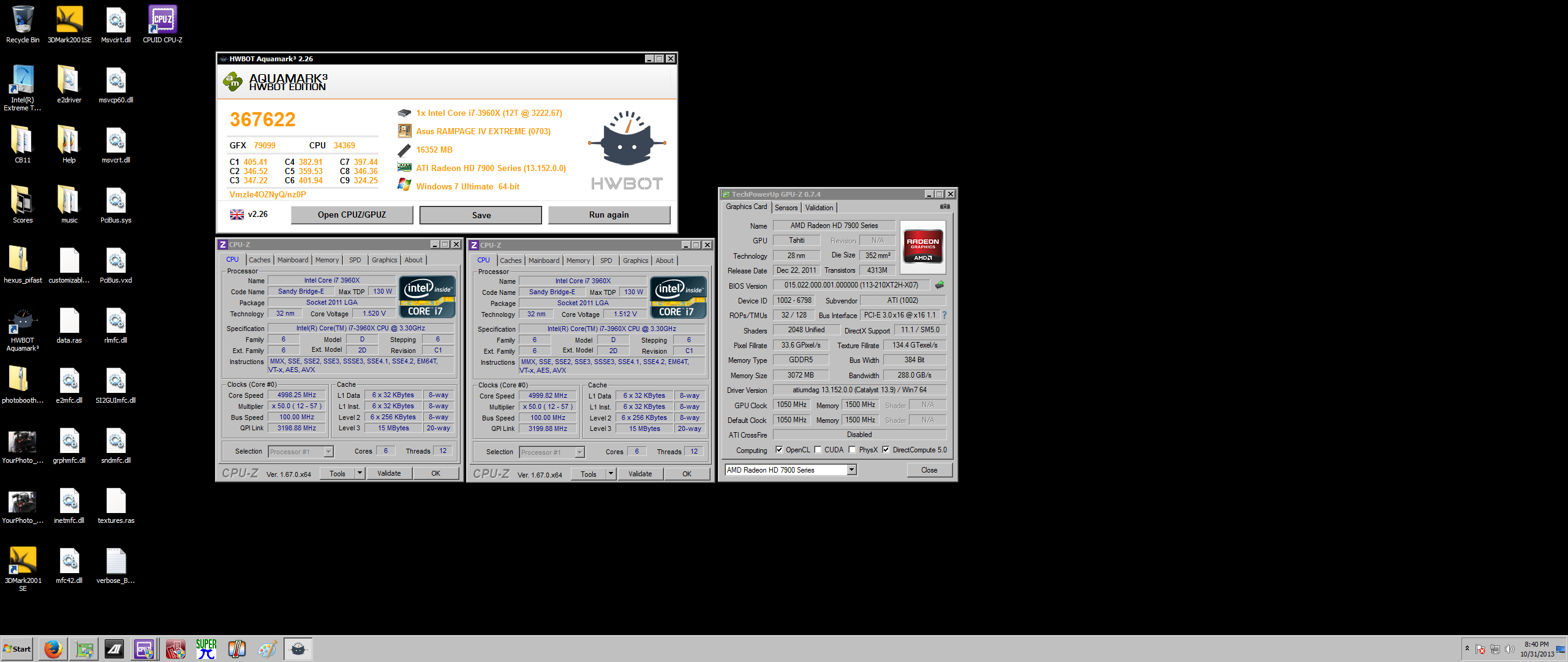Click the Close button in GPU-Z
This screenshot has width=1568, height=662.
tap(929, 470)
